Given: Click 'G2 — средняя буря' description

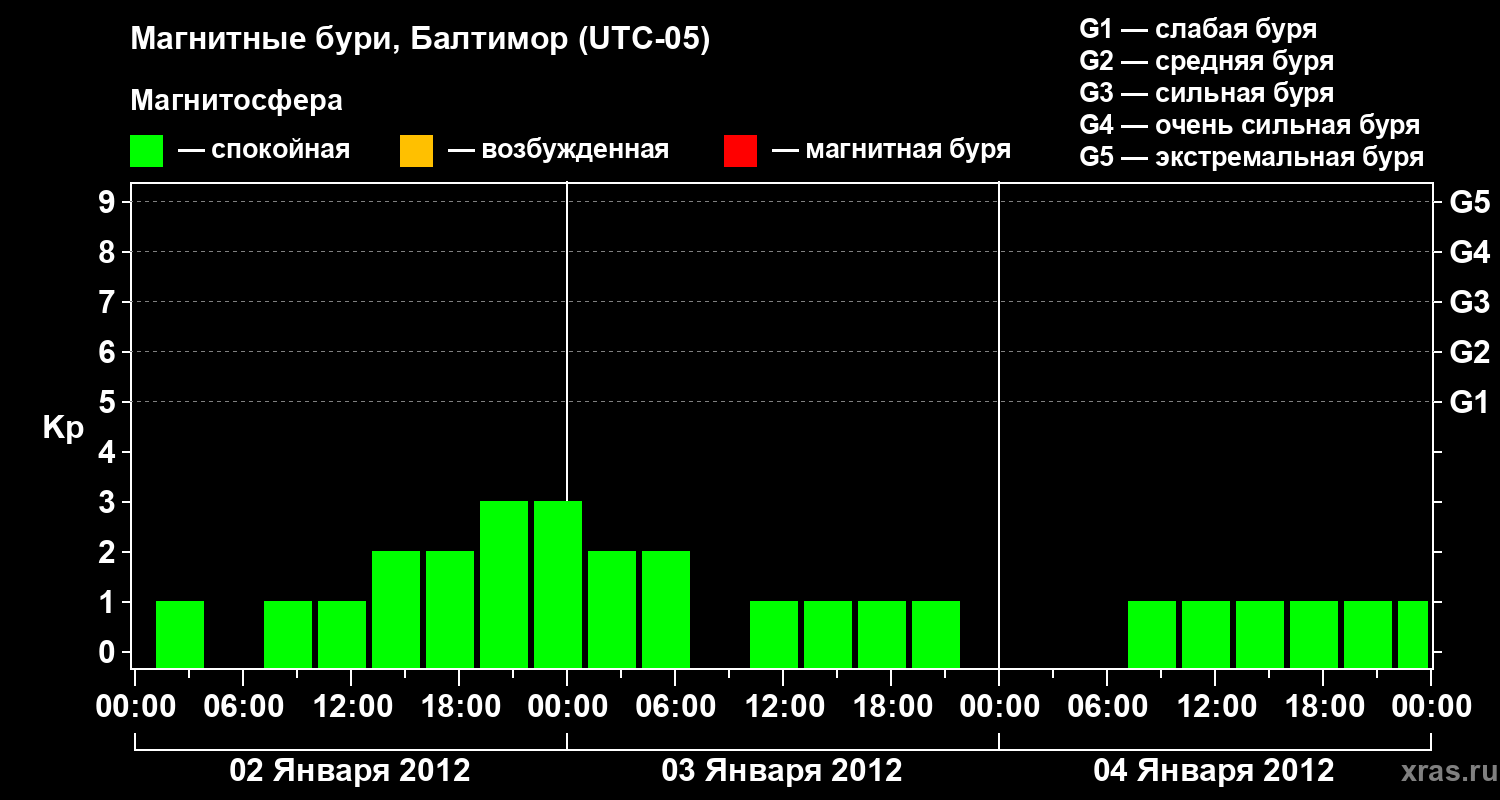Looking at the screenshot, I should [x=1207, y=61].
